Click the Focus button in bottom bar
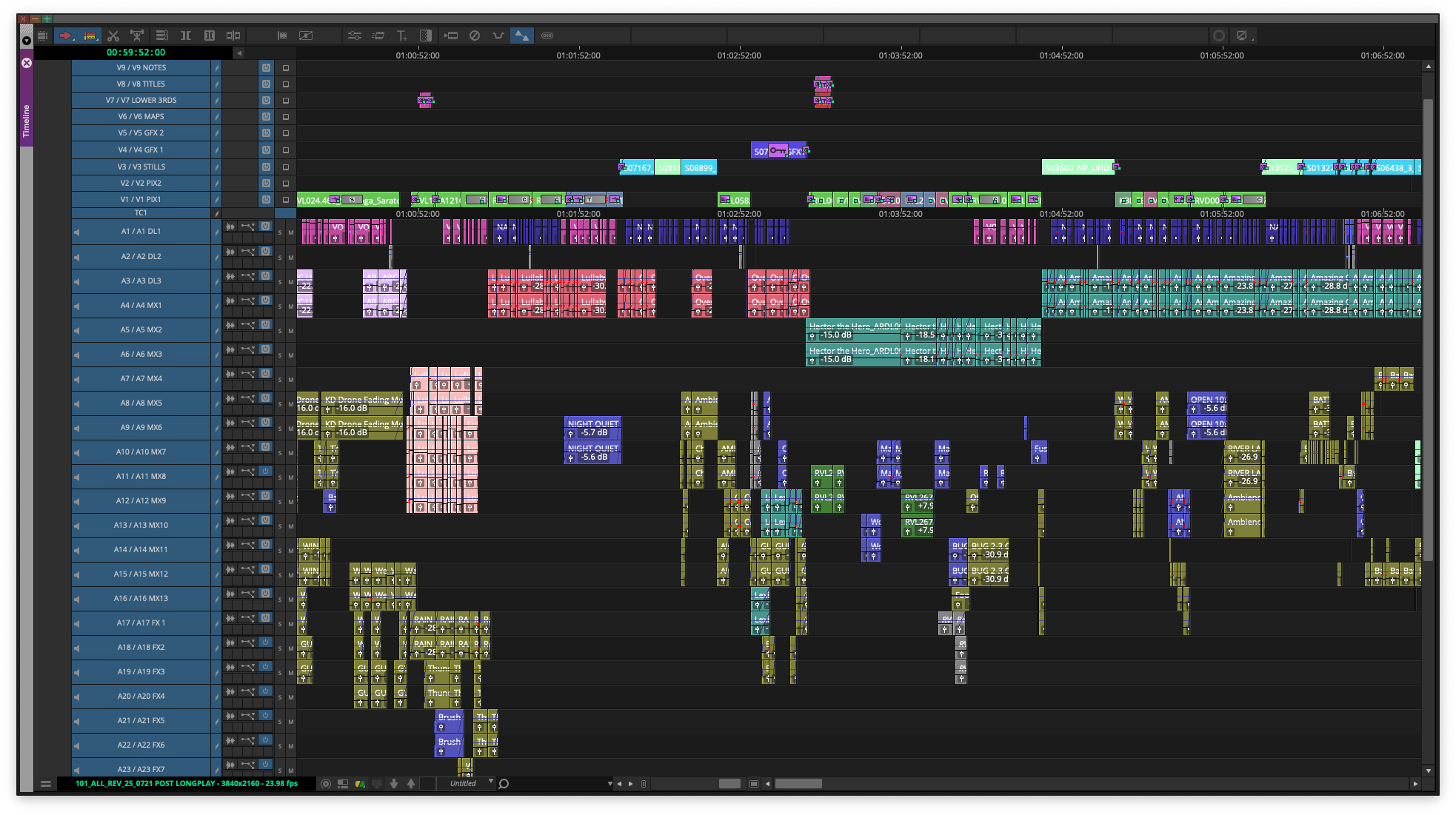 pos(326,784)
